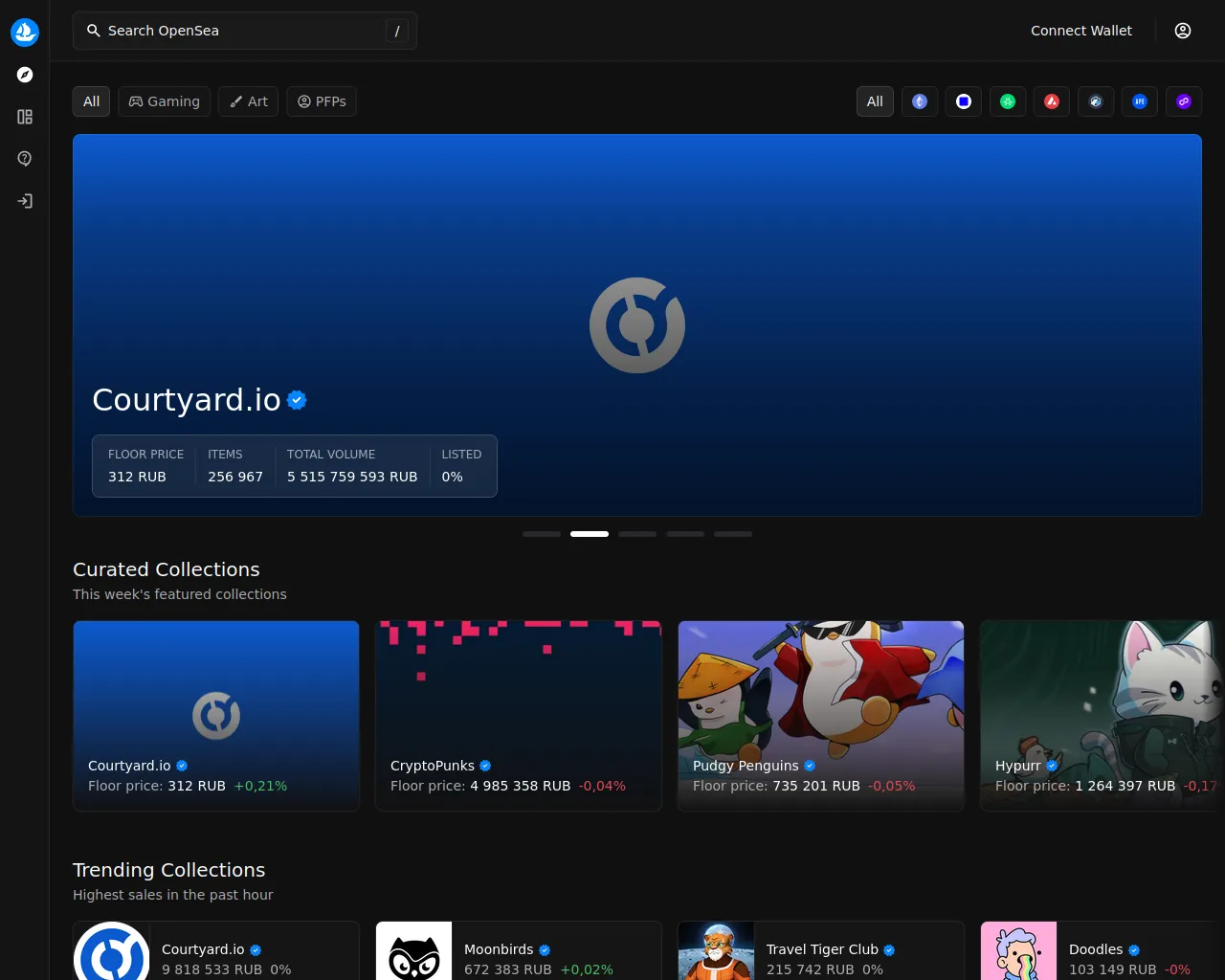Viewport: 1225px width, 980px height.
Task: Click the "312 RUB" value under FLOOR PRICE
Action: point(137,477)
